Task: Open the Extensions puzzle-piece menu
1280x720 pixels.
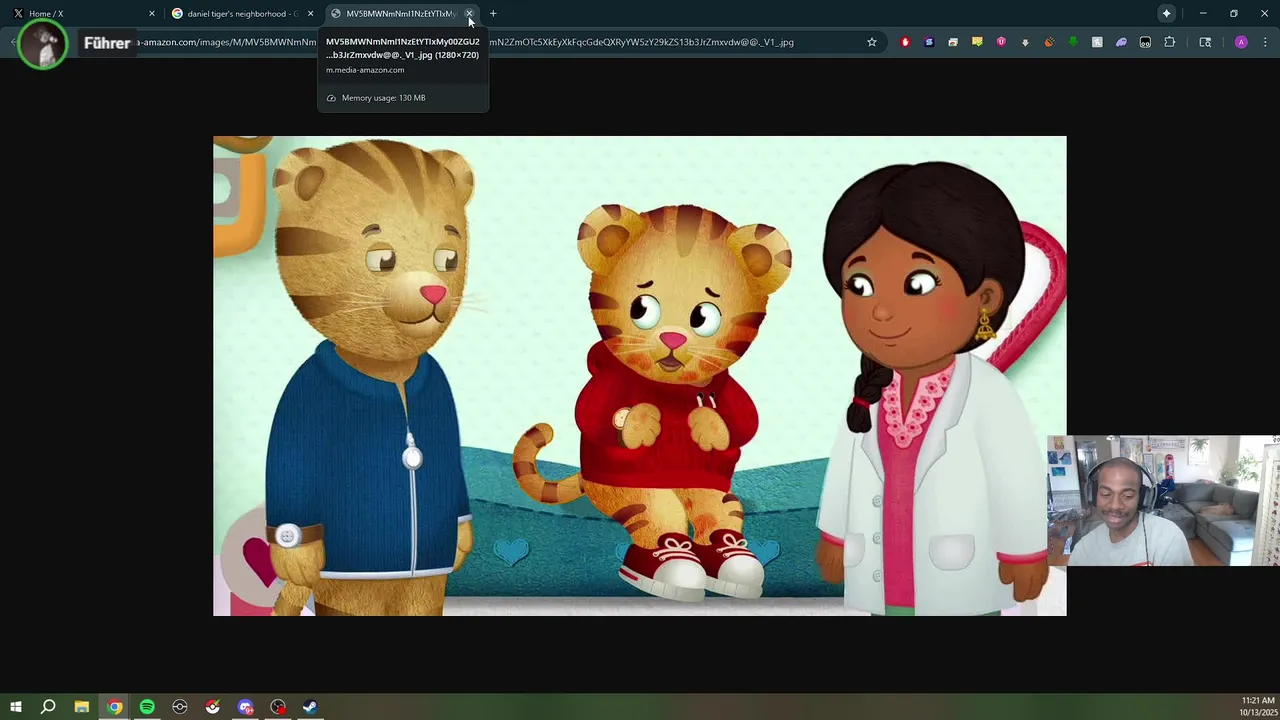Action: (1170, 42)
